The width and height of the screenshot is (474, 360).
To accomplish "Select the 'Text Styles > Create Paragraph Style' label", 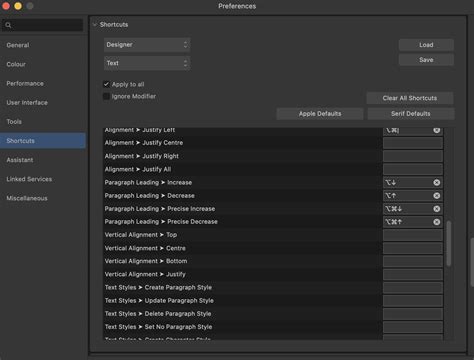I will click(x=158, y=287).
